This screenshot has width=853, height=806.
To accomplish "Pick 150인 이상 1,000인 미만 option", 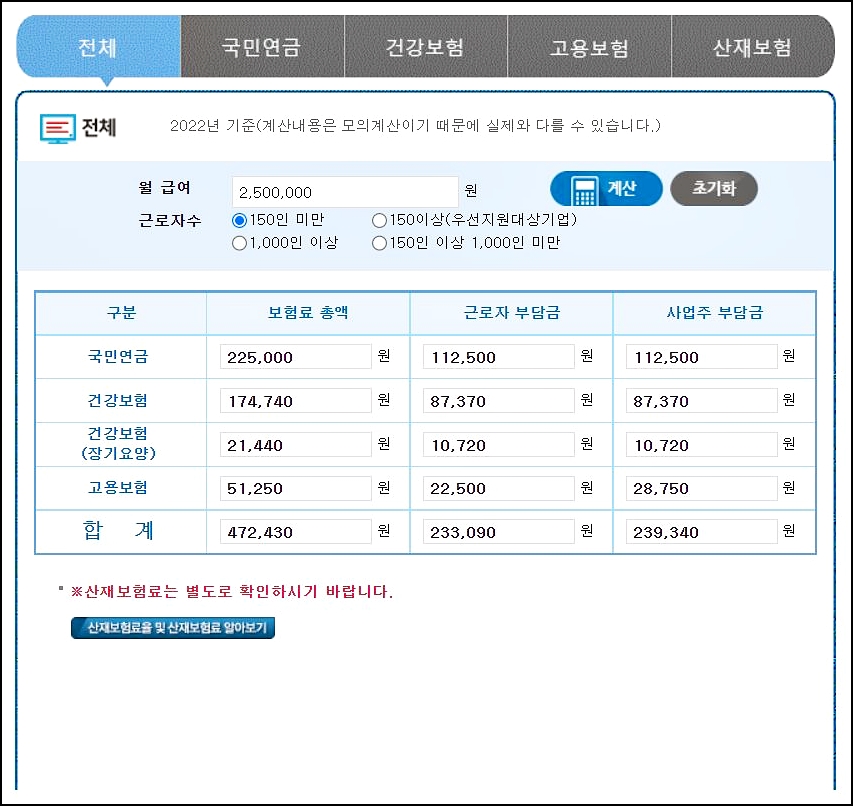I will click(379, 243).
